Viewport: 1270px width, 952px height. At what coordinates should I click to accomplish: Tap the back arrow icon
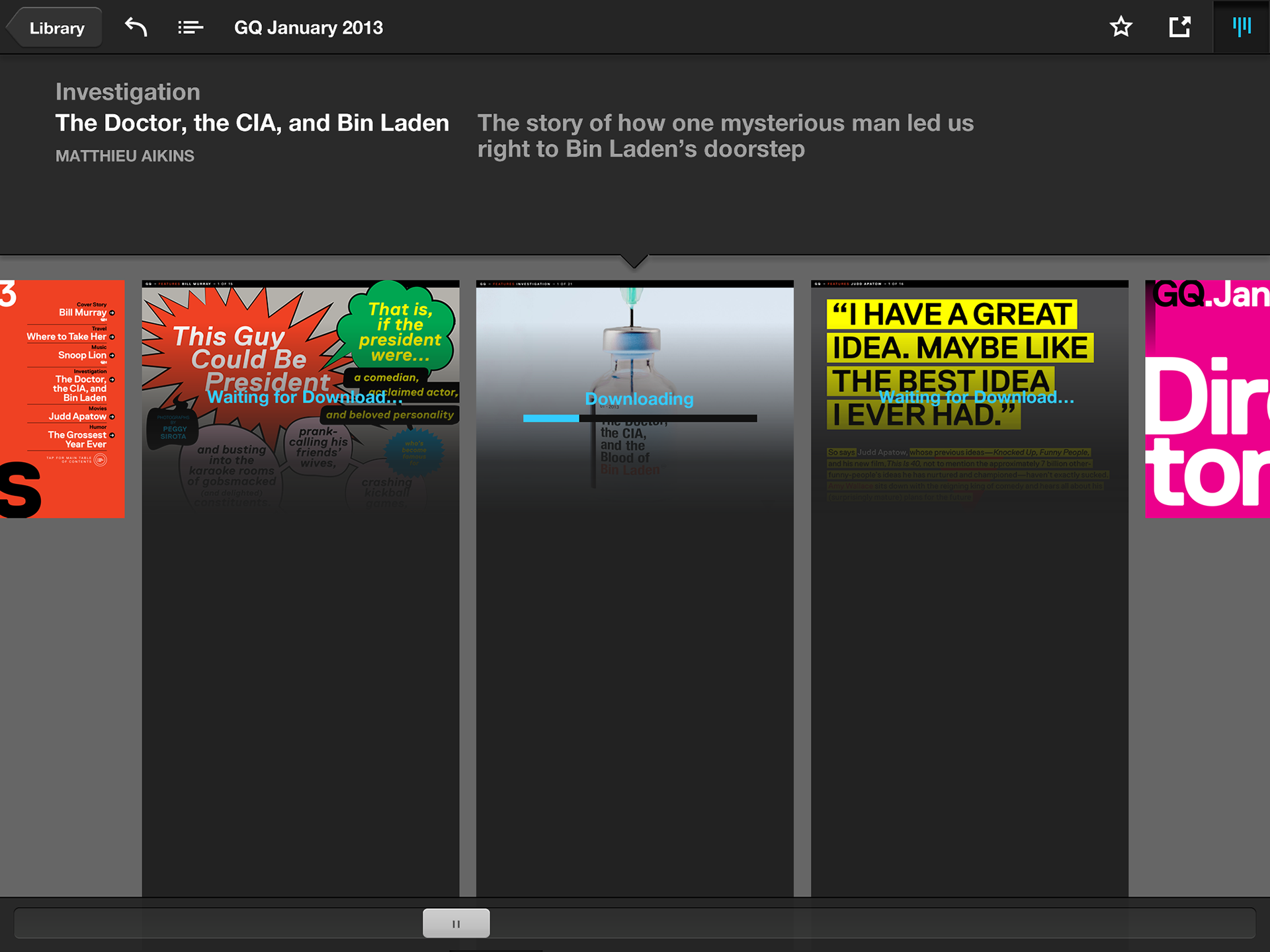tap(136, 27)
